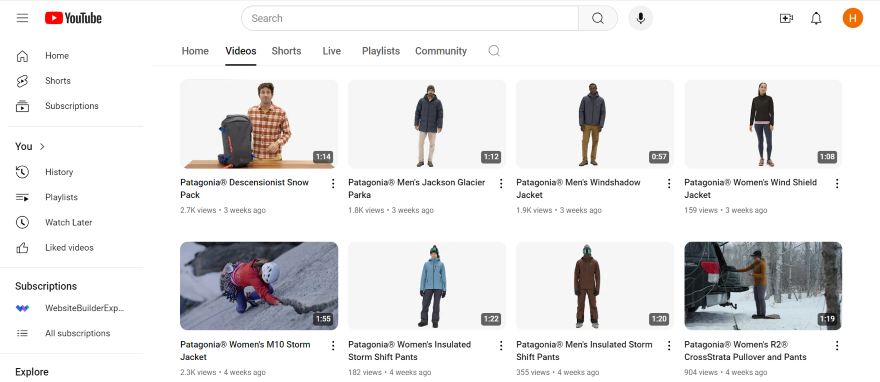The image size is (880, 382).
Task: Play the Men's Jackson Glacier Parka thumbnail
Action: click(x=427, y=124)
